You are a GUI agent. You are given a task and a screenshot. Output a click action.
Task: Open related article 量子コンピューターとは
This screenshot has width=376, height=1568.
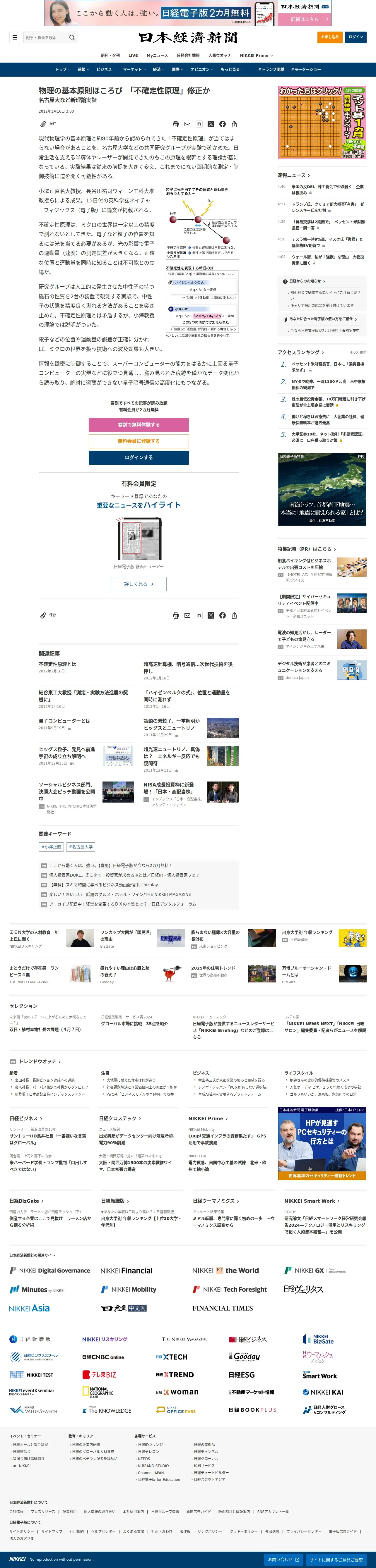pos(64,721)
